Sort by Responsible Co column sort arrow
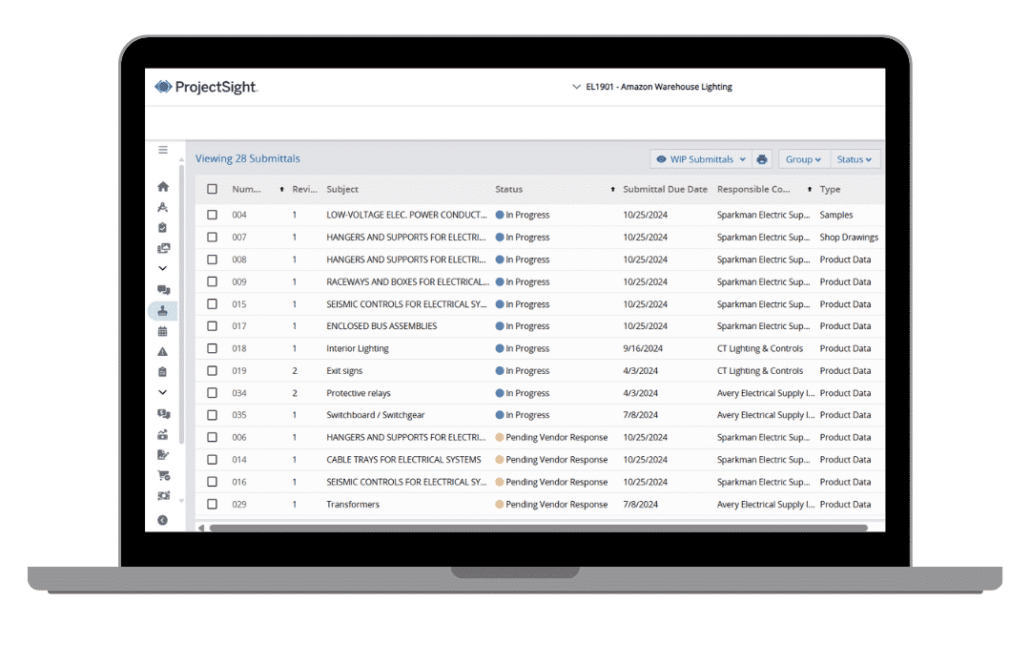This screenshot has width=1030, height=665. click(810, 189)
